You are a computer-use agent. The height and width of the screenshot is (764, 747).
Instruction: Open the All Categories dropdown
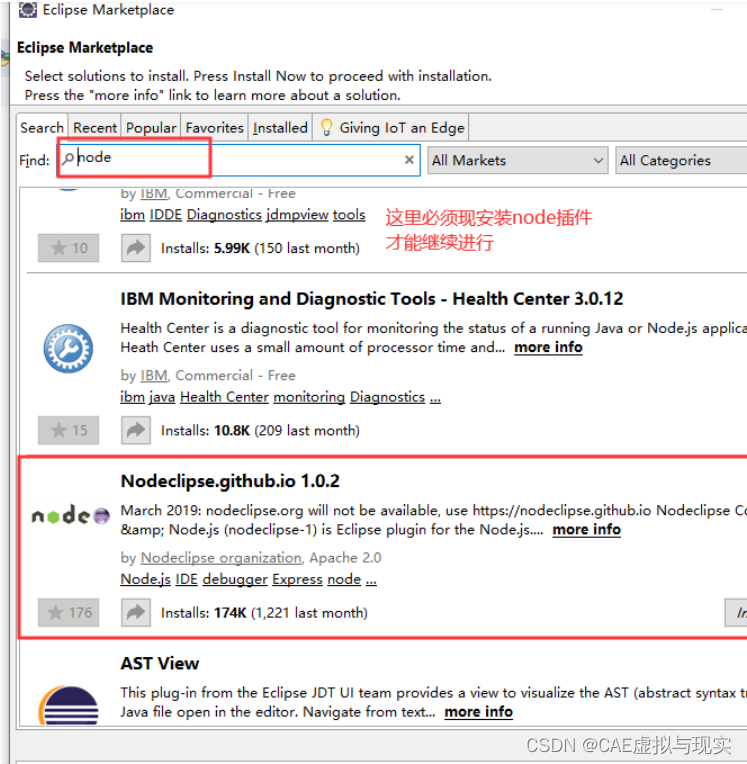681,160
